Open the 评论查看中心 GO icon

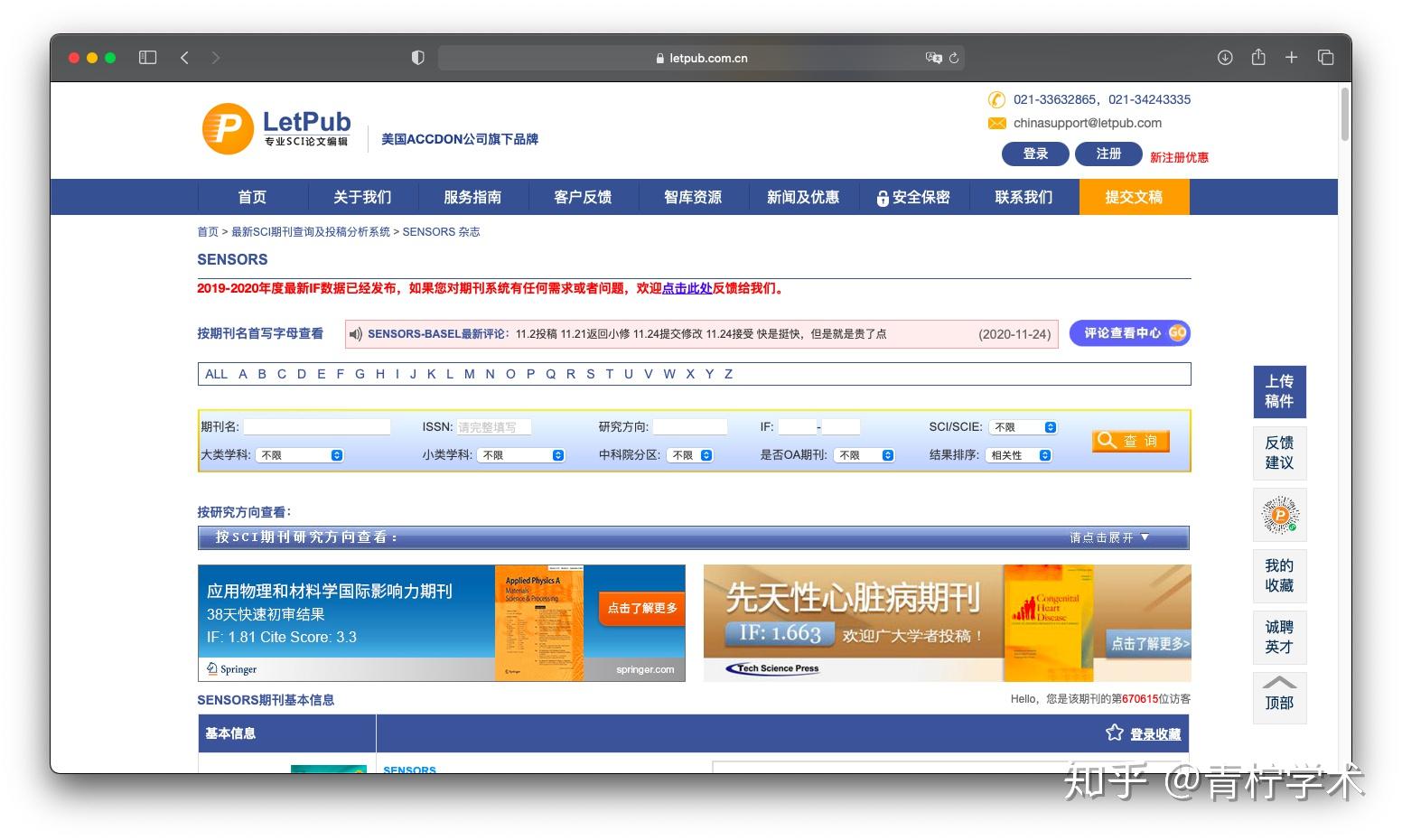pos(1177,332)
